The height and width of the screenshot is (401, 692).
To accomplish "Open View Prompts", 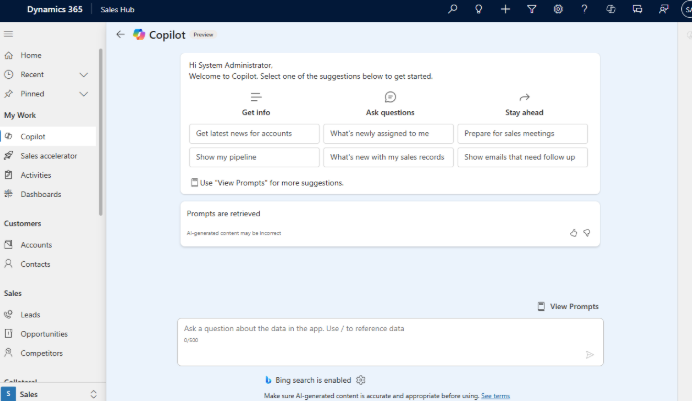I will pyautogui.click(x=568, y=306).
